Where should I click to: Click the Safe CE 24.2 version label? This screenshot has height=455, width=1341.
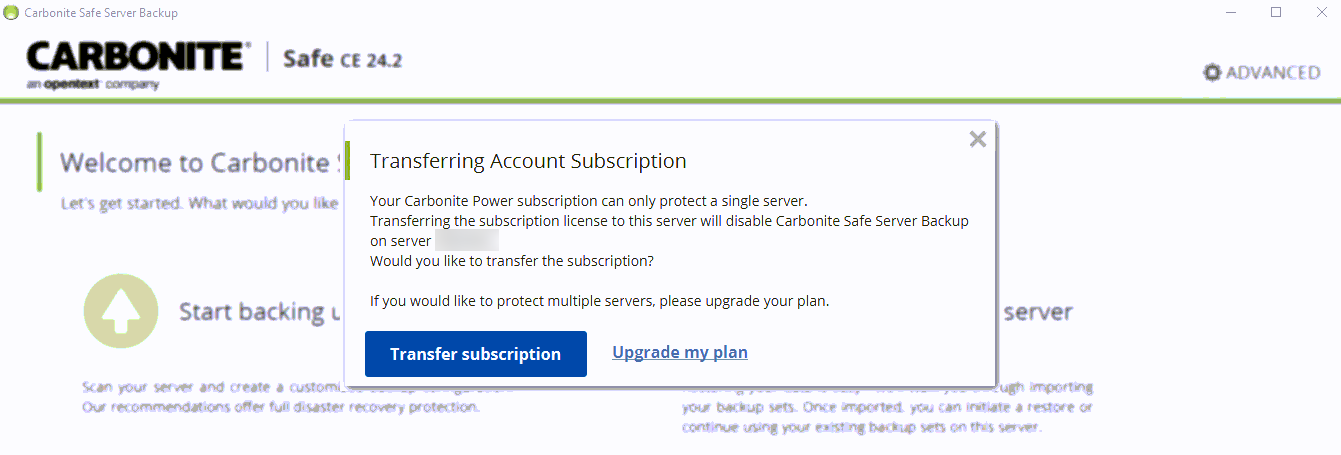(x=342, y=59)
